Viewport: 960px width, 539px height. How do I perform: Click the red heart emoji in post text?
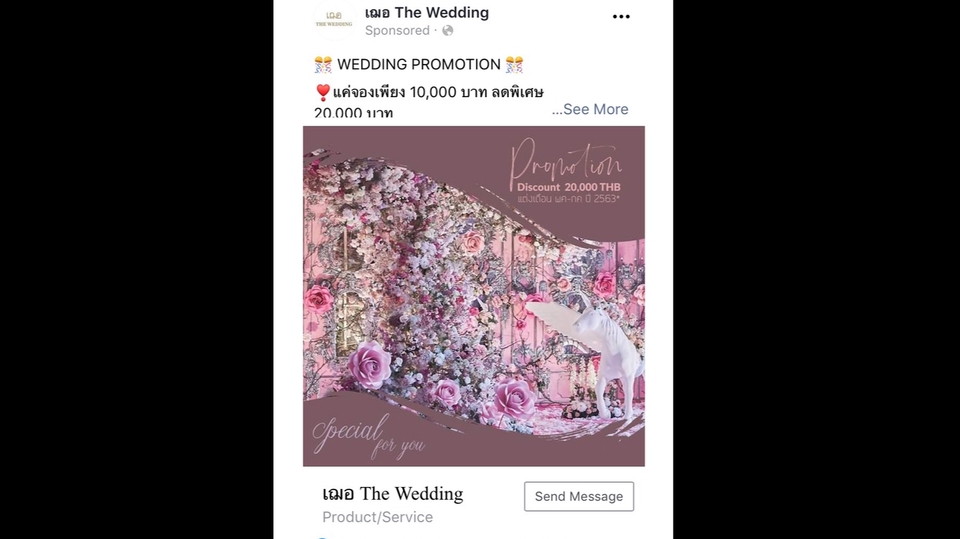click(323, 92)
